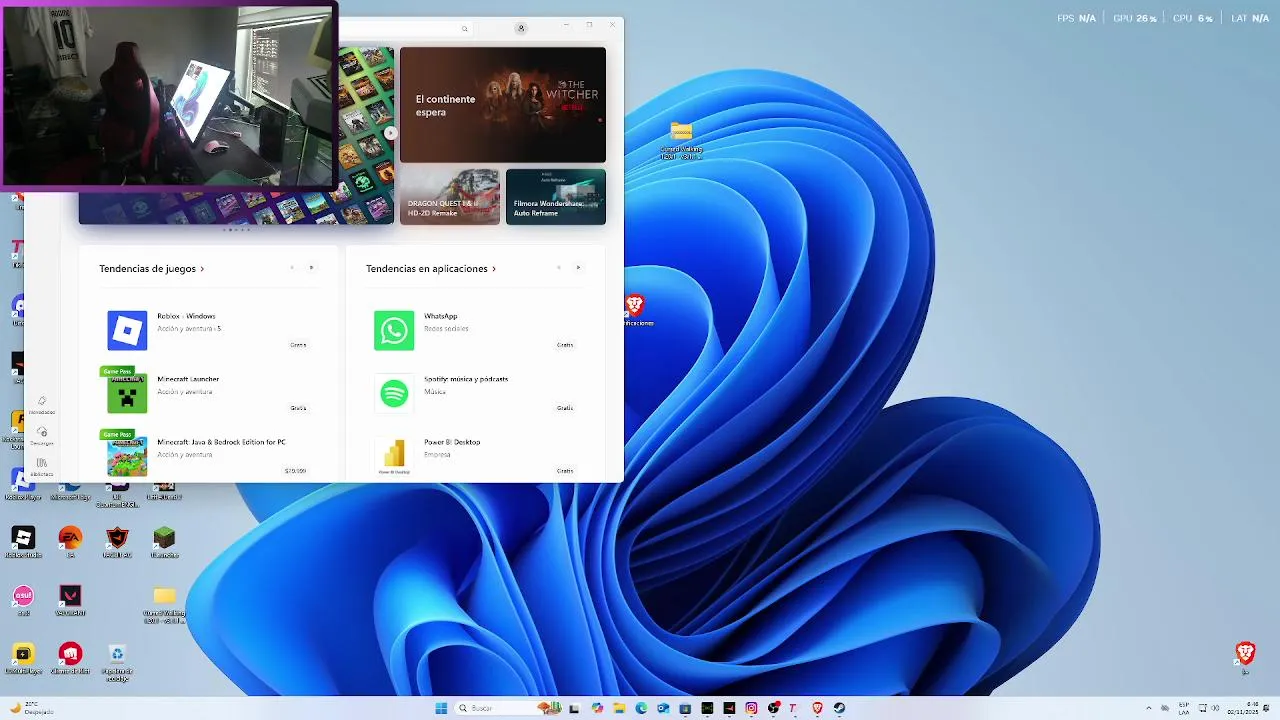Open File Explorer from the taskbar
1280x720 pixels.
619,708
